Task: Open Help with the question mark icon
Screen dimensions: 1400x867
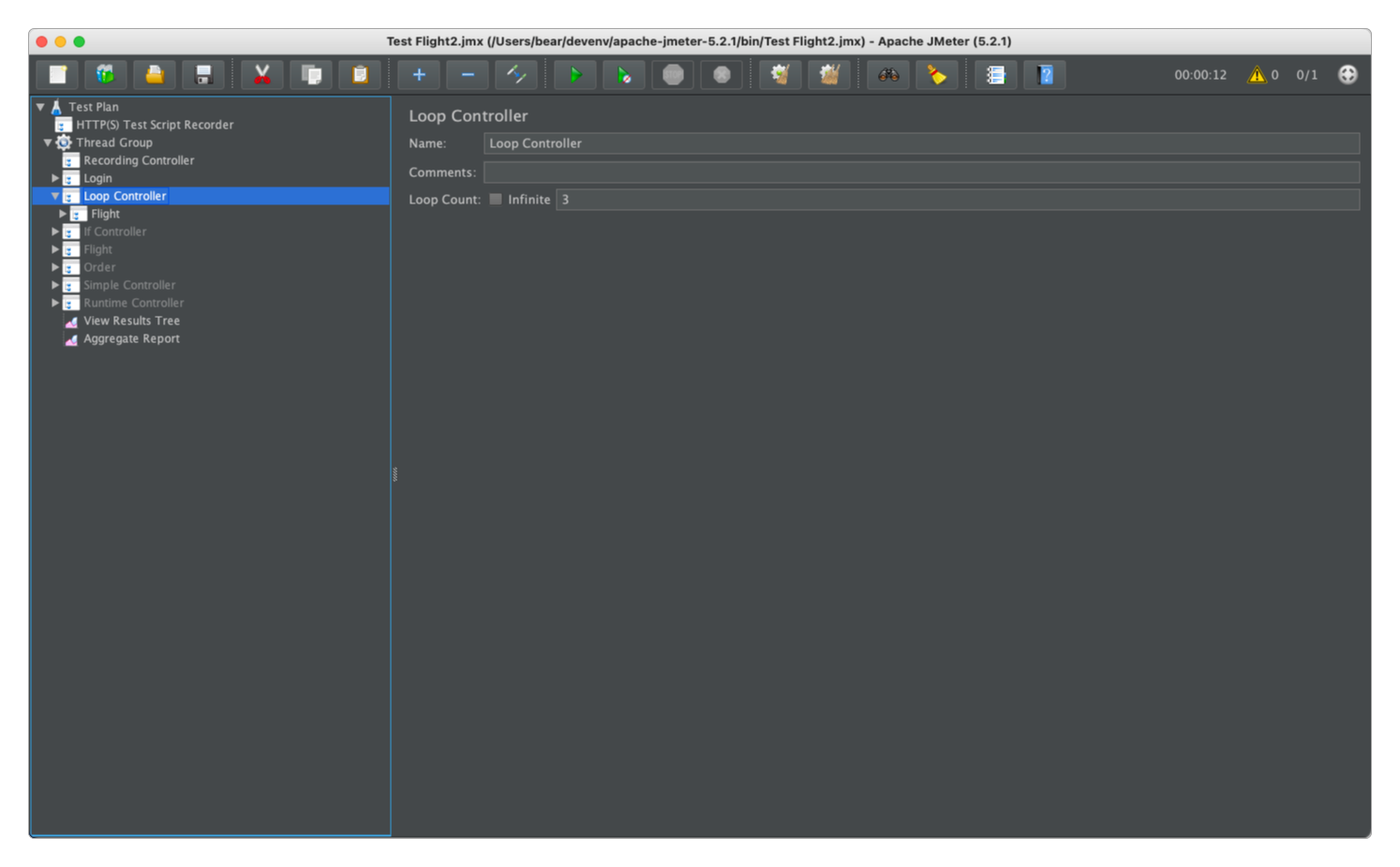Action: [1045, 75]
